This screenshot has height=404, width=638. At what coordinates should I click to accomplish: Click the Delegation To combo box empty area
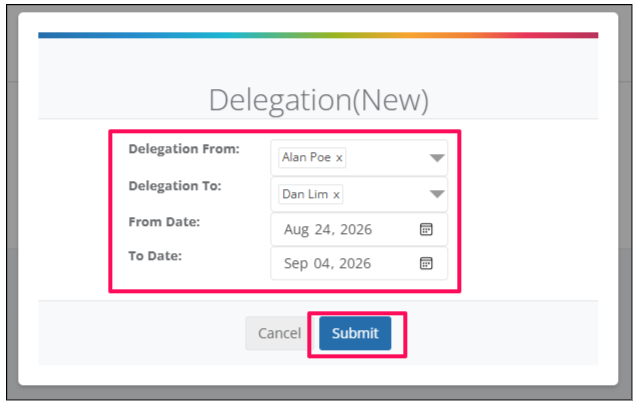[385, 194]
